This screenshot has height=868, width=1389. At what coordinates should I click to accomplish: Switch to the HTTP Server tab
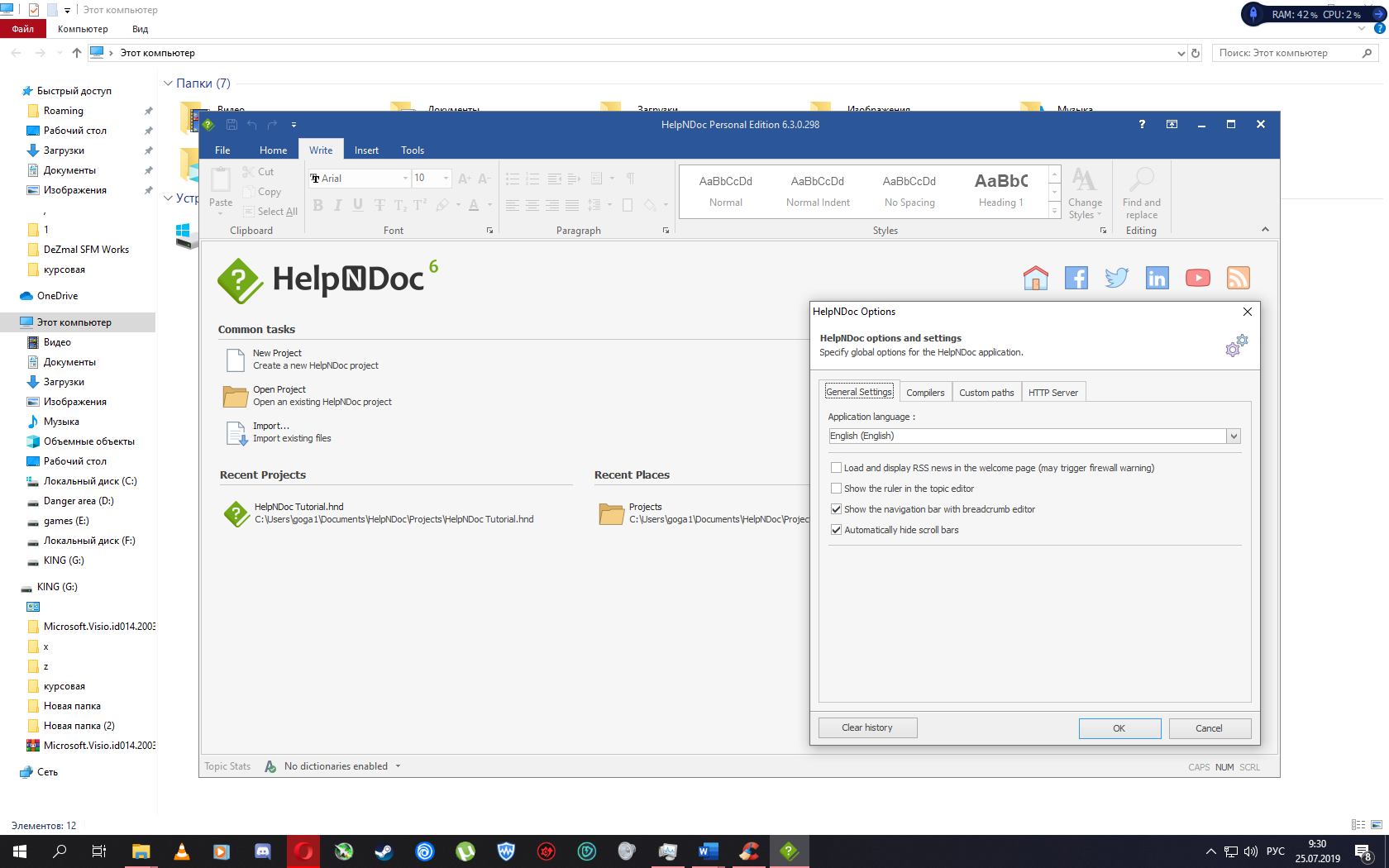[1052, 393]
